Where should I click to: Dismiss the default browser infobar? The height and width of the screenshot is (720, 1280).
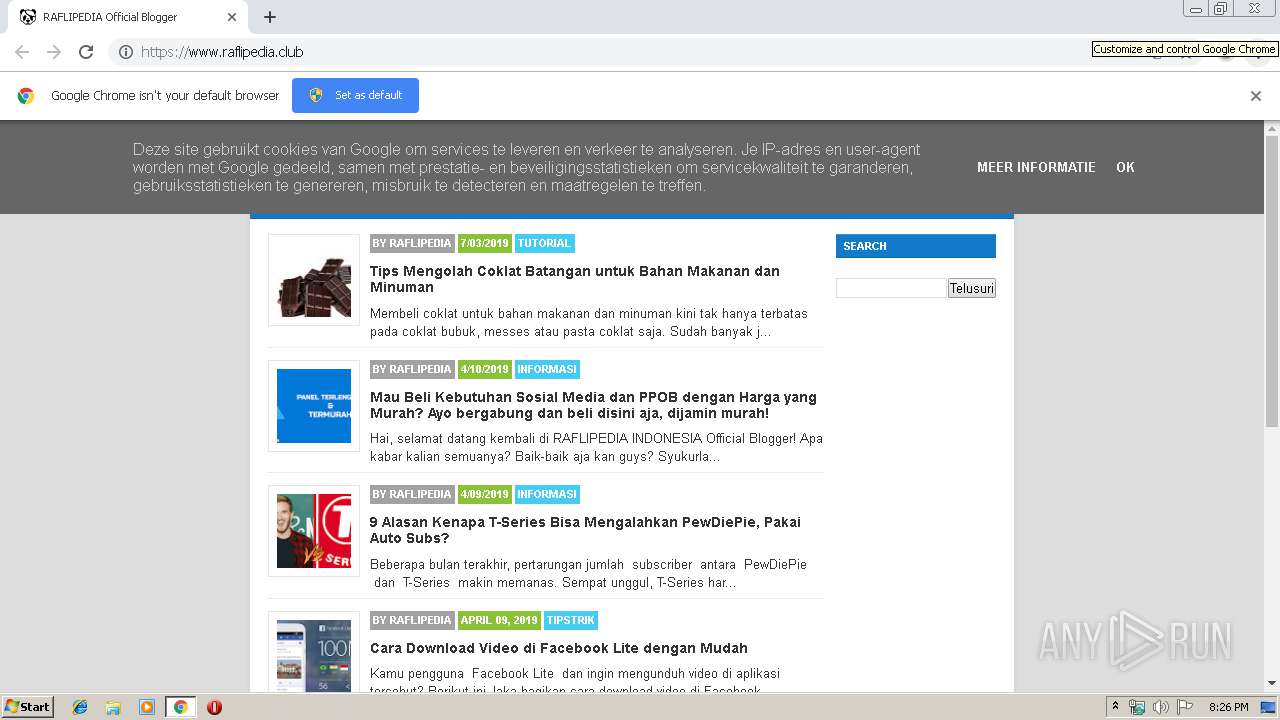[x=1256, y=96]
